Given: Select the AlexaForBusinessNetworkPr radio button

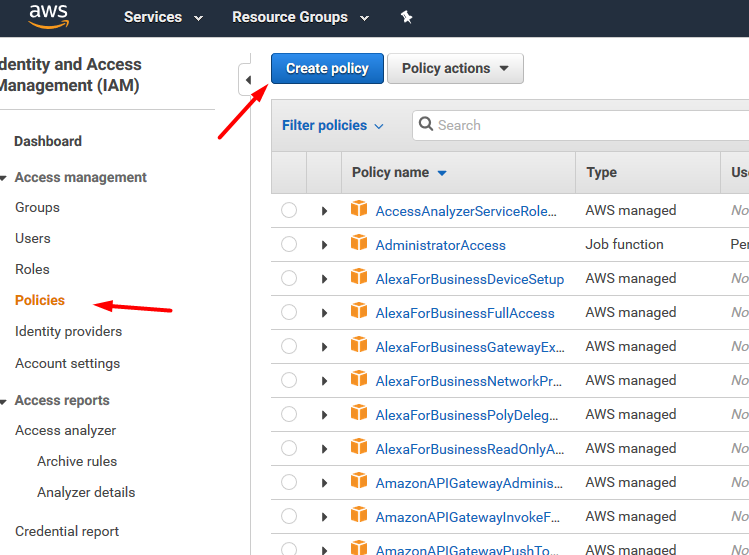Looking at the screenshot, I should [289, 380].
